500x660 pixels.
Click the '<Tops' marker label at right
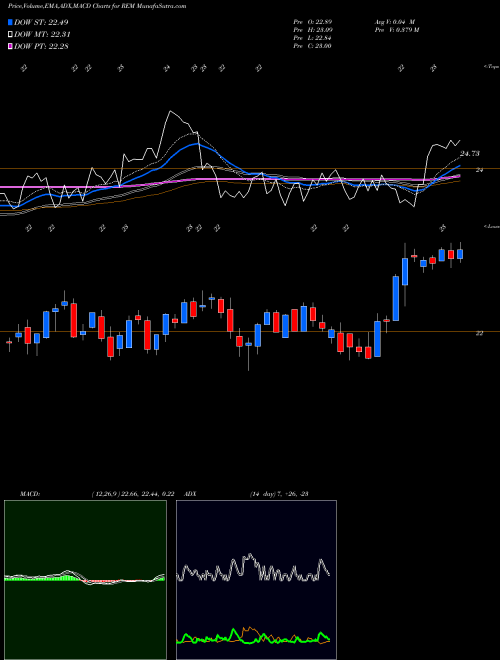tap(491, 67)
